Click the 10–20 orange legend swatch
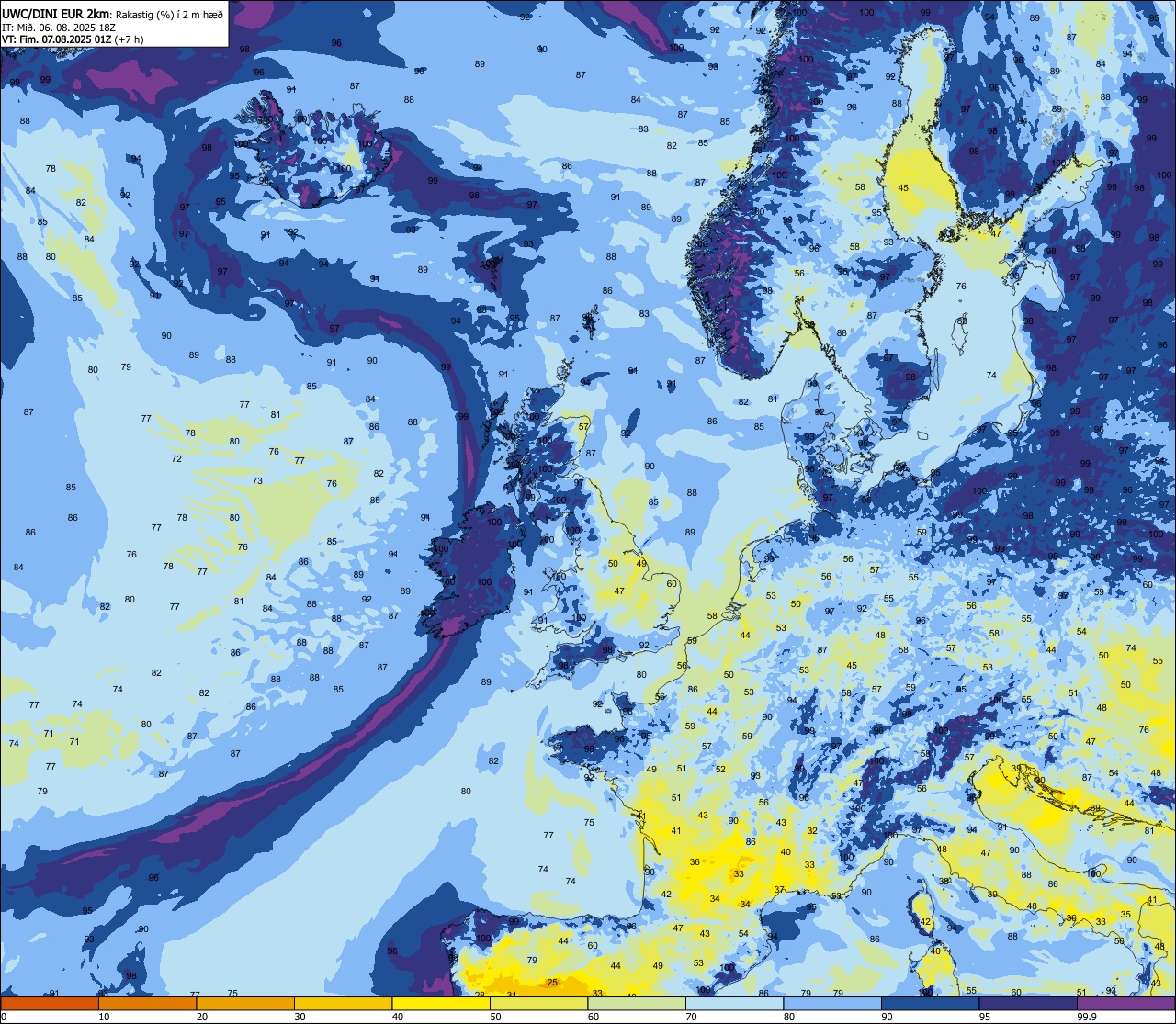Viewport: 1176px width, 1024px height. (147, 1003)
